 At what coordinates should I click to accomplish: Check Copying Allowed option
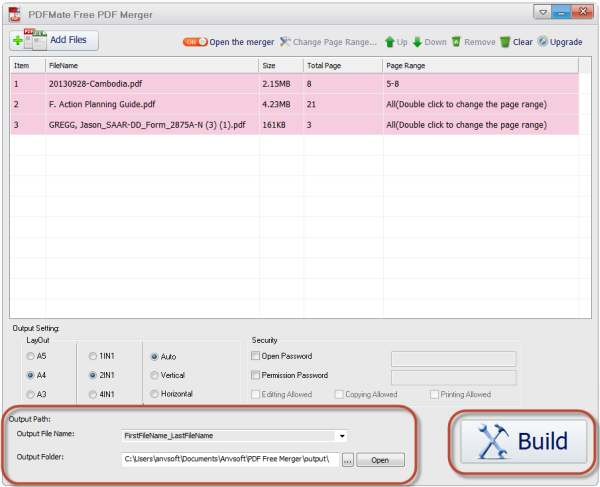339,394
